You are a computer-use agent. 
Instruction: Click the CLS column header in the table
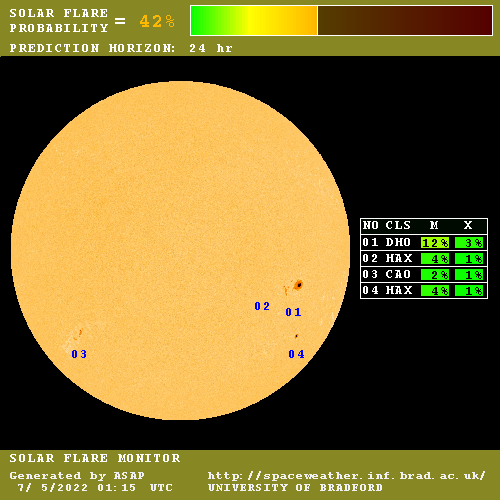tap(398, 225)
